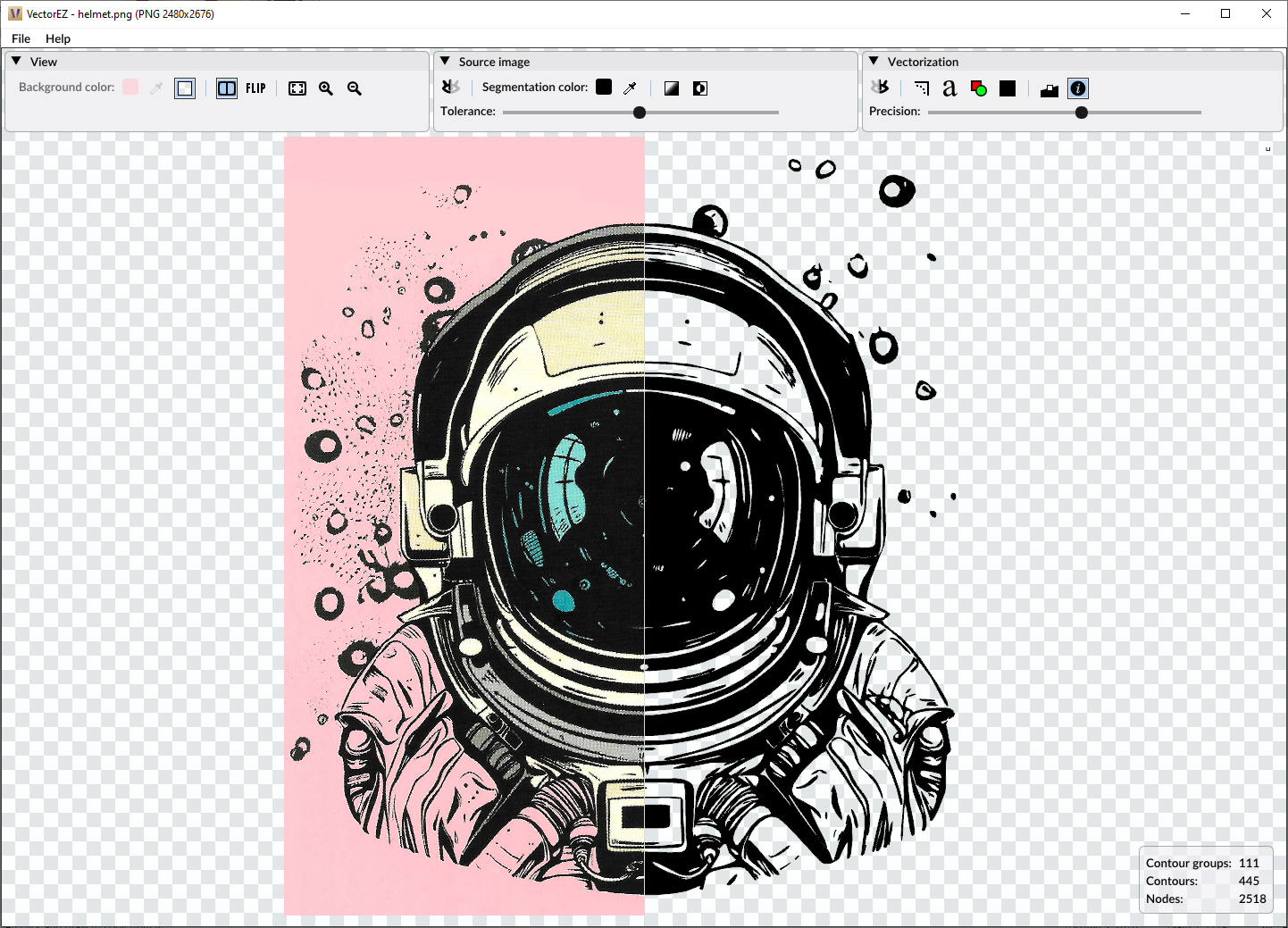Collapse the Source image panel
This screenshot has width=1288, height=928.
point(445,62)
